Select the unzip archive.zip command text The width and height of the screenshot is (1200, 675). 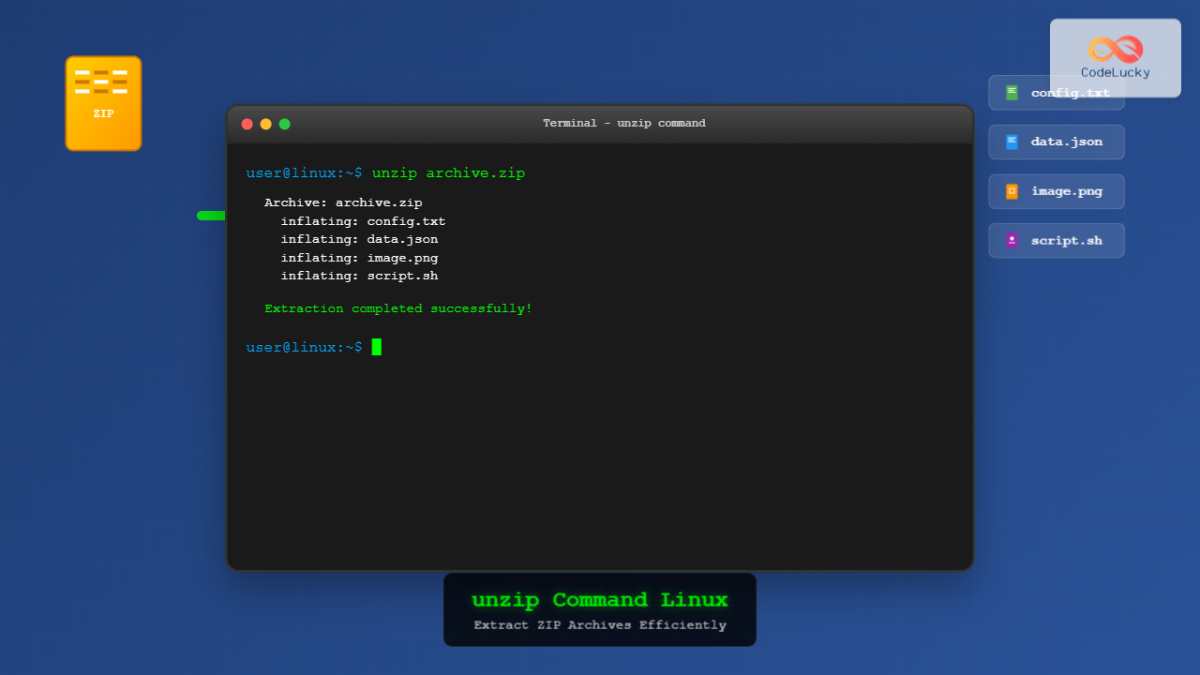[x=447, y=172]
